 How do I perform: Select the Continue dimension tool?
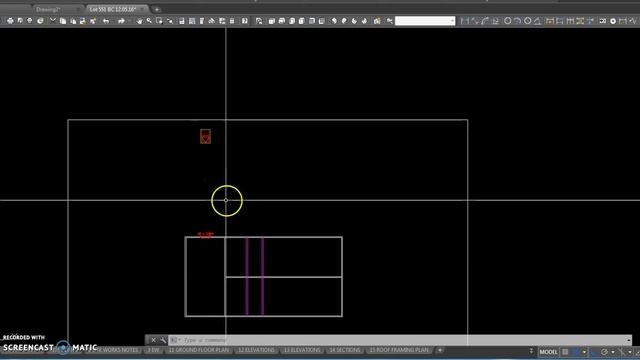570,20
